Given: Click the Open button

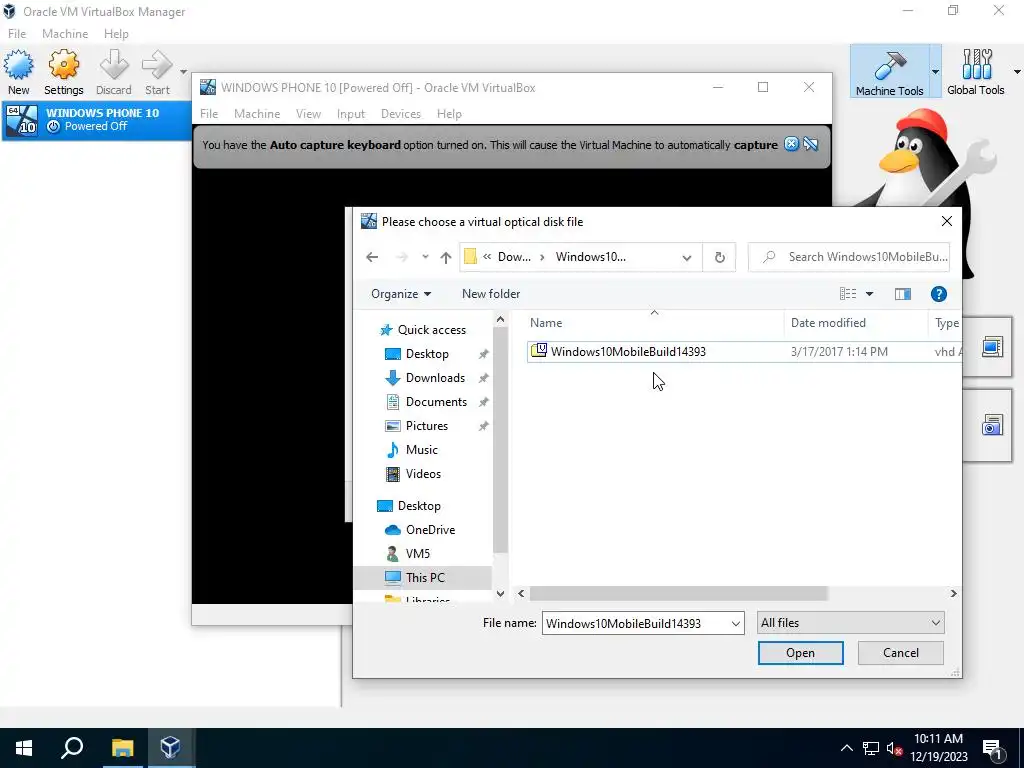Looking at the screenshot, I should point(800,653).
